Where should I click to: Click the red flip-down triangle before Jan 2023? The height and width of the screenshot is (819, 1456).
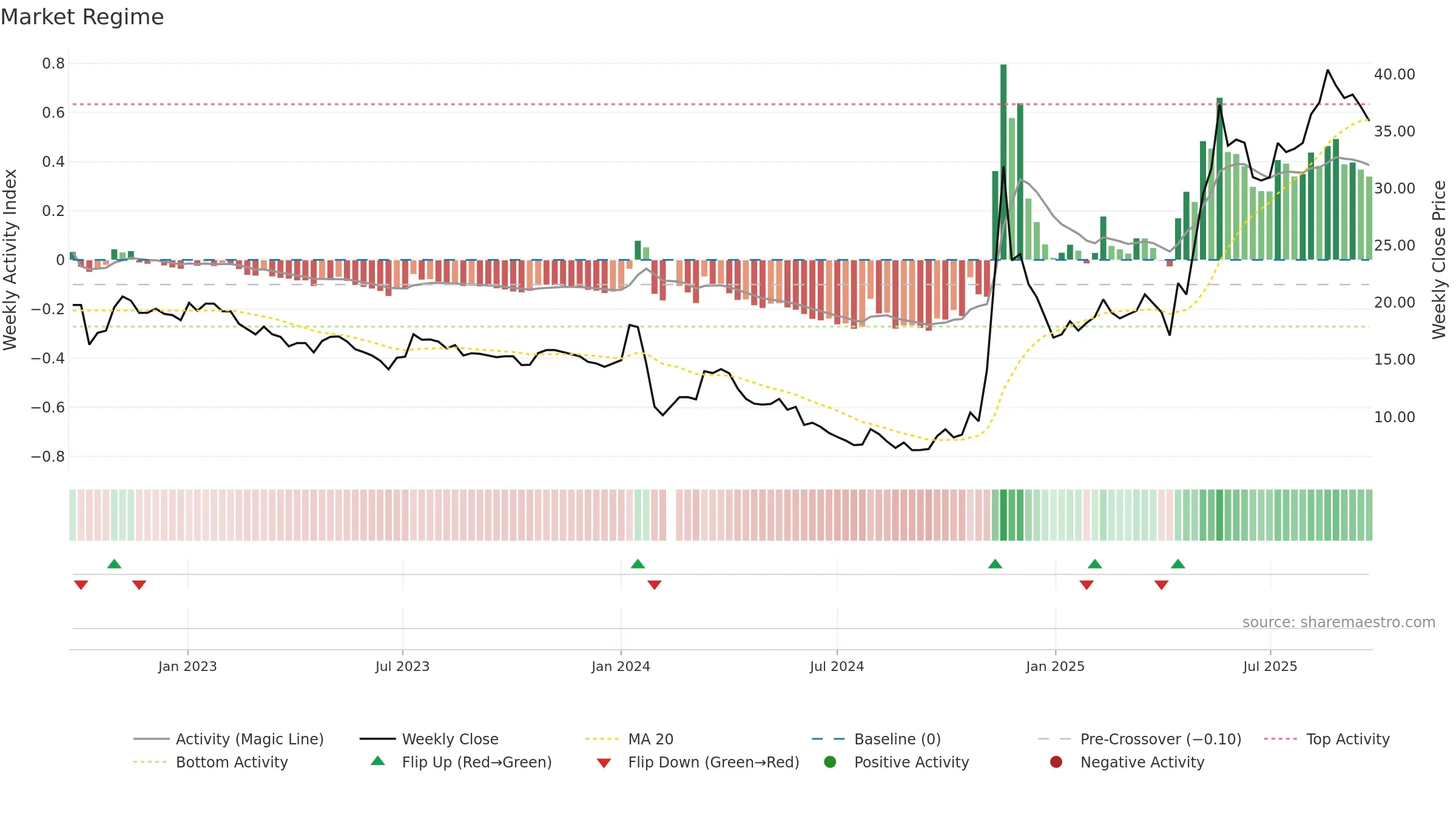click(x=139, y=585)
